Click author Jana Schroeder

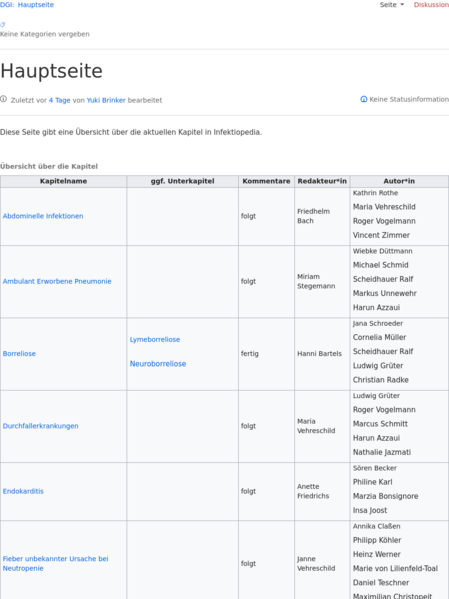378,324
